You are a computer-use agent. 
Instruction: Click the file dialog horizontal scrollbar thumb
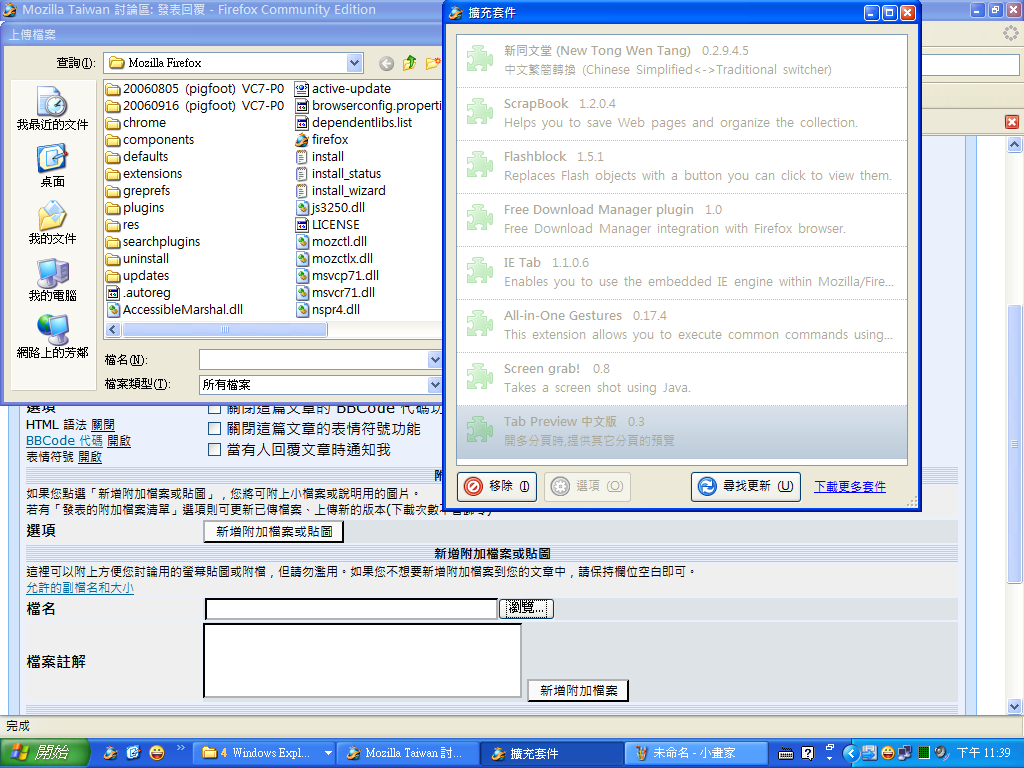225,330
